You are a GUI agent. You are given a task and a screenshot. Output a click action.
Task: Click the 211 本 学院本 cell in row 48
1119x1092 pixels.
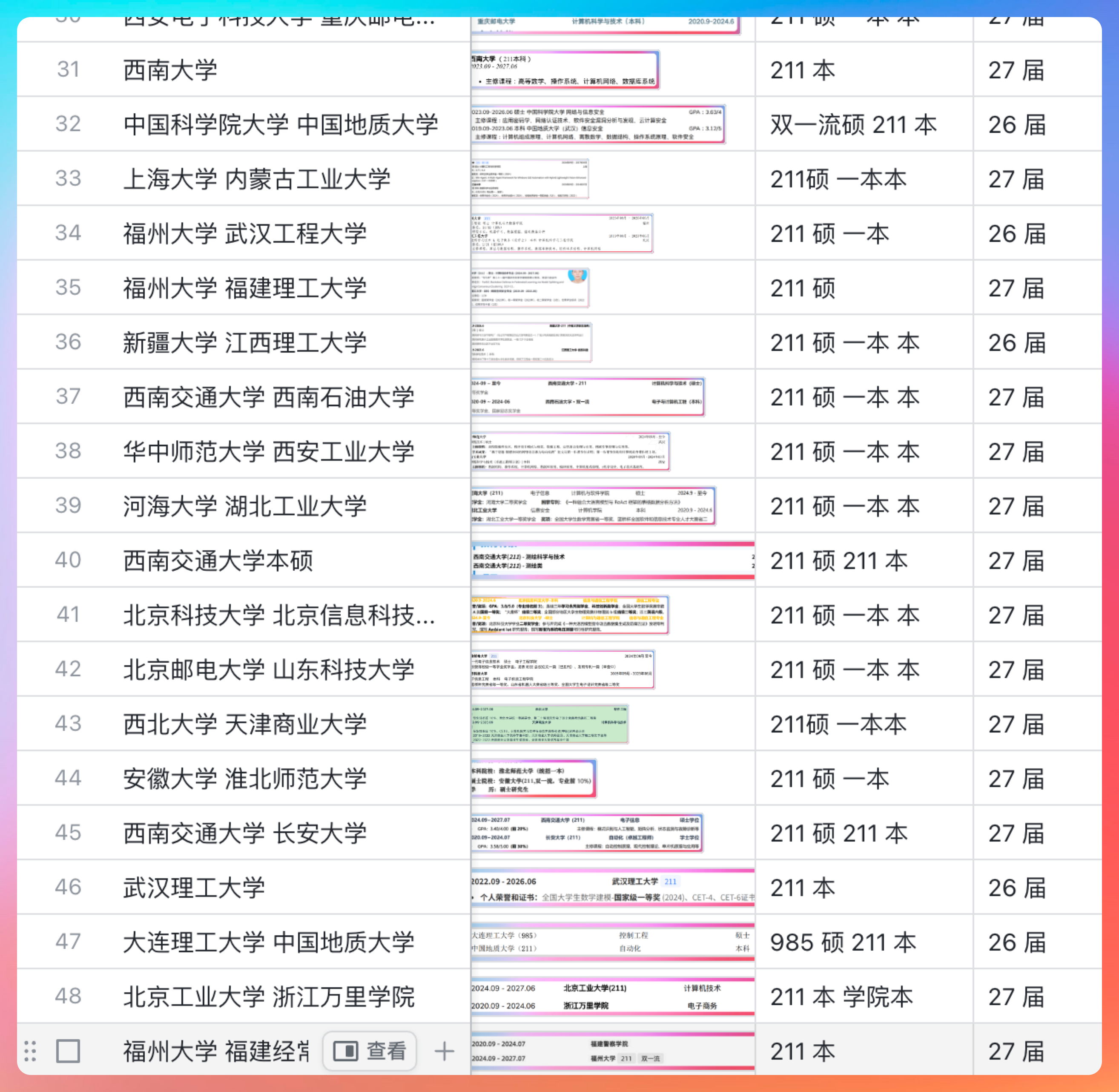841,997
